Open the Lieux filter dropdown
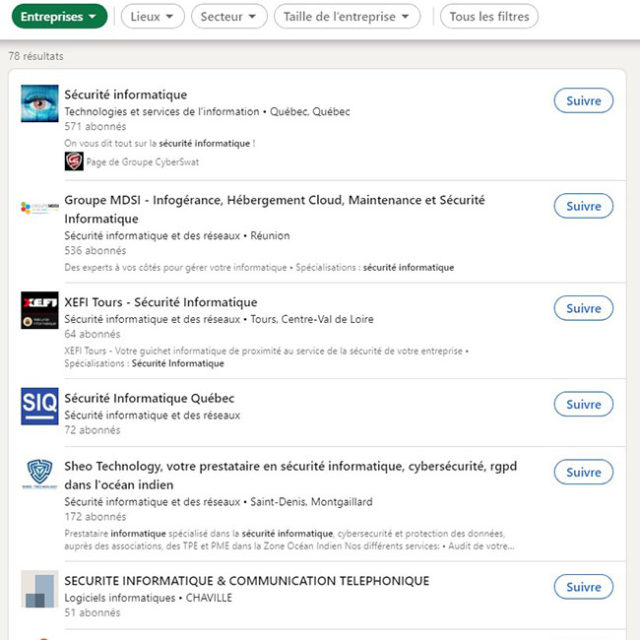Image resolution: width=640 pixels, height=640 pixels. [153, 16]
